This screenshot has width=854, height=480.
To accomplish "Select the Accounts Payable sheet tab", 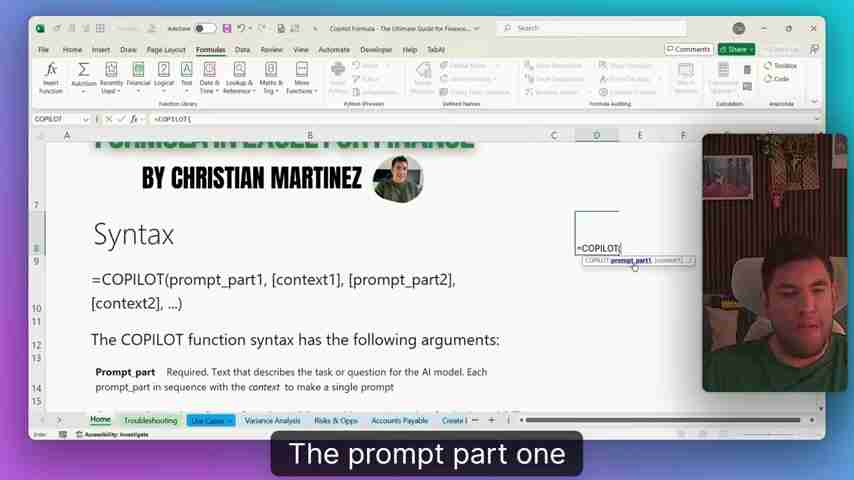I will pos(400,421).
